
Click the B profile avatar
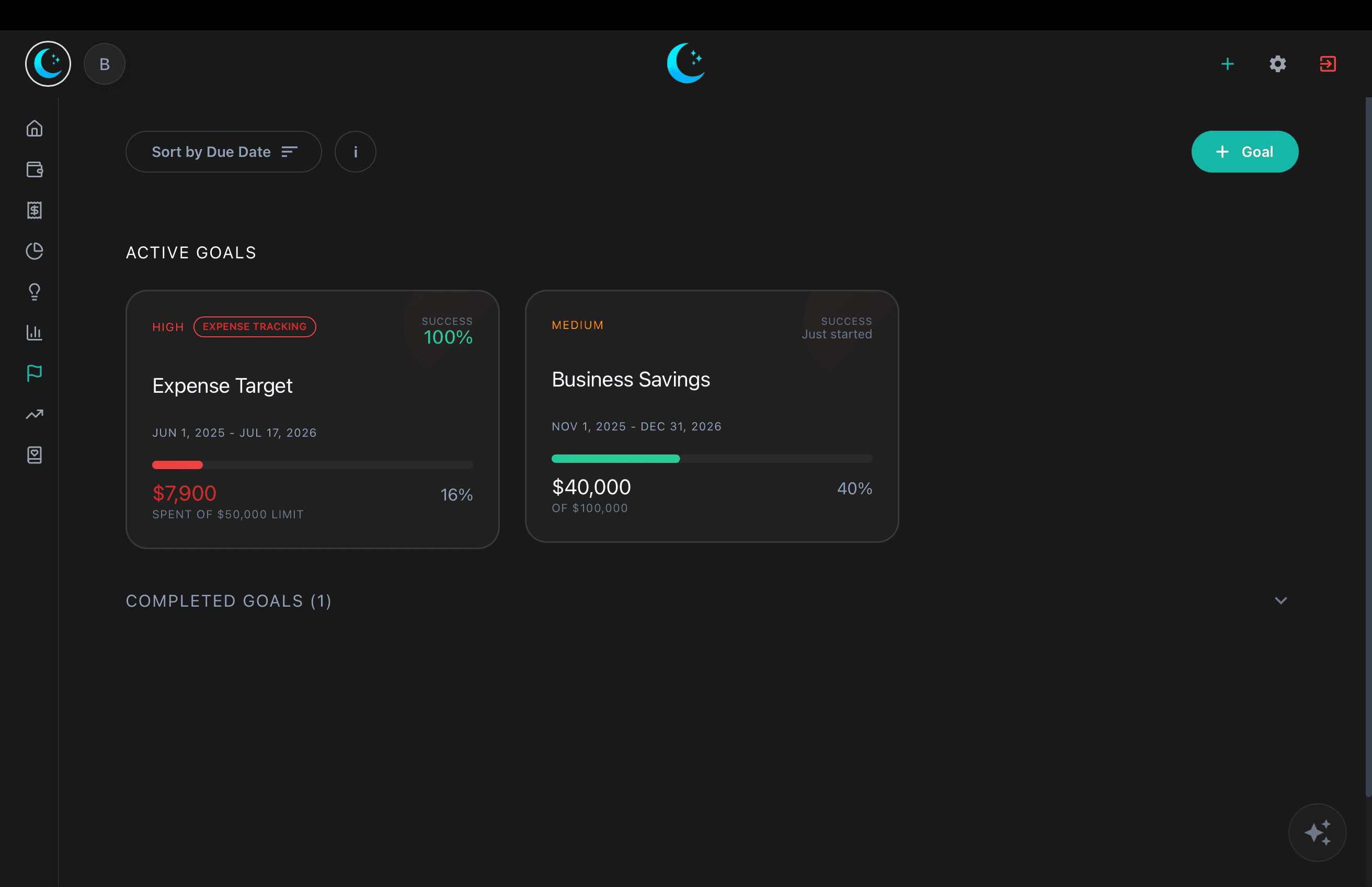point(104,64)
